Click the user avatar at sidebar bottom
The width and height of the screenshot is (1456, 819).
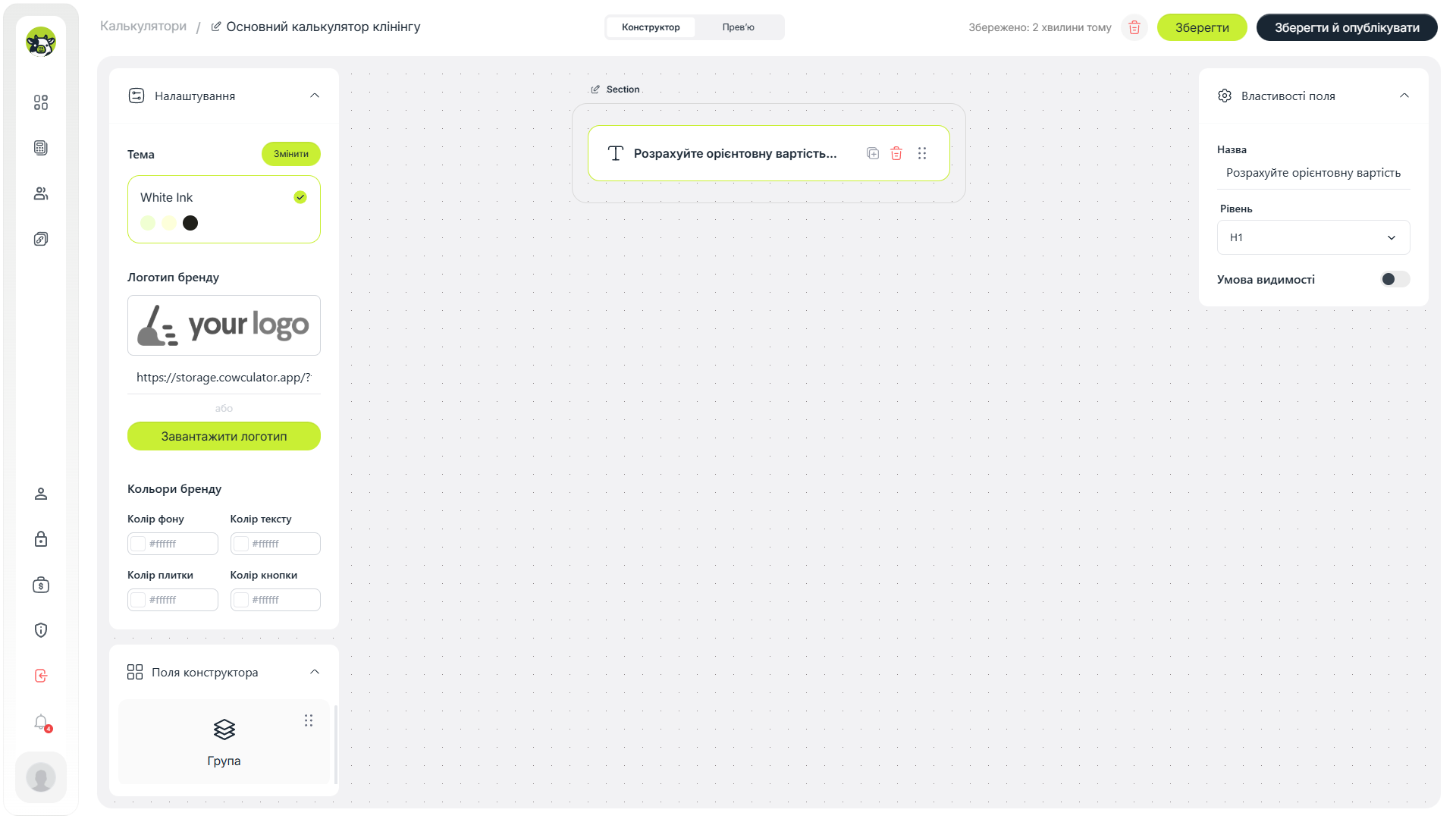(41, 777)
